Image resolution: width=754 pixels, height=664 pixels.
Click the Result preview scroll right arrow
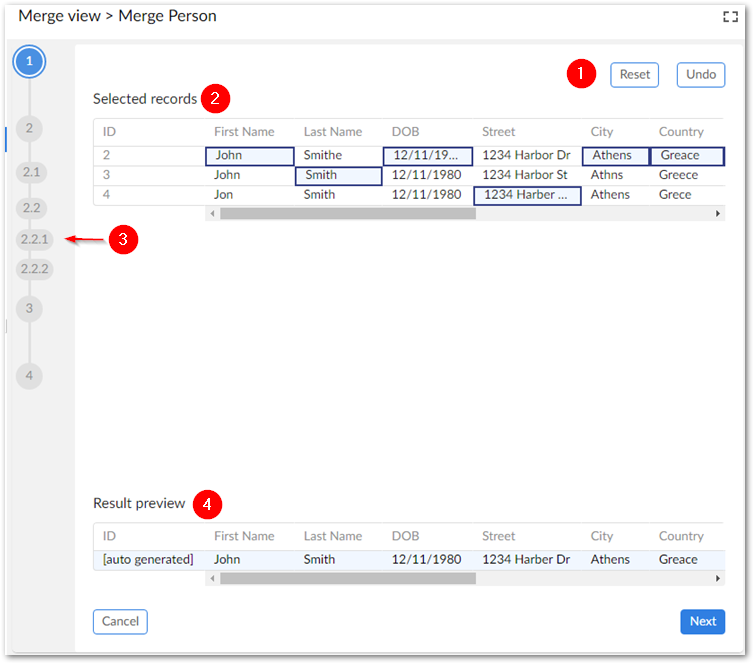point(717,578)
